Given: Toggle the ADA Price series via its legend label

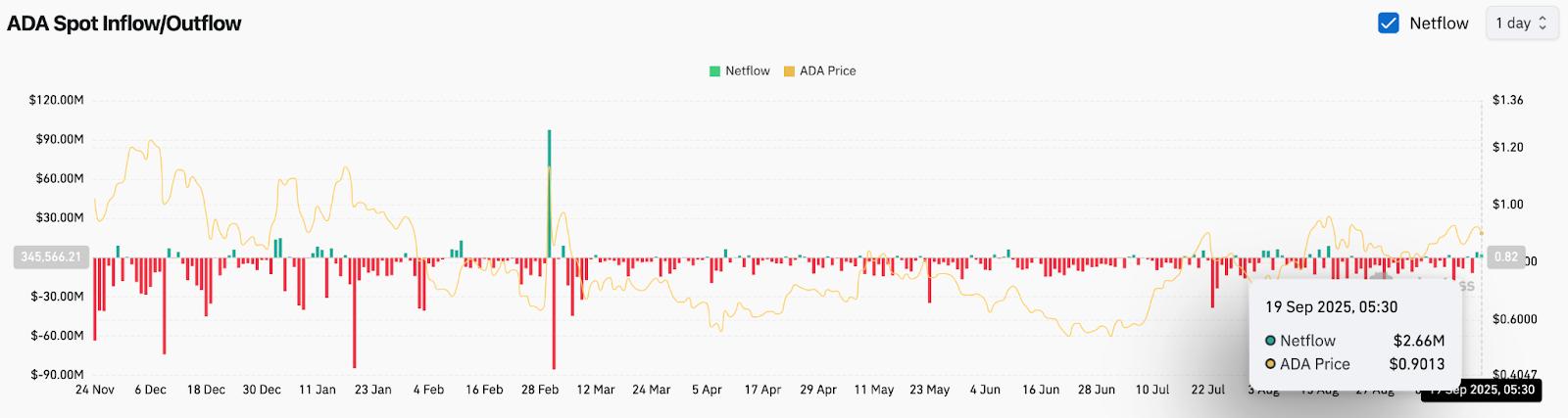Looking at the screenshot, I should (x=828, y=71).
